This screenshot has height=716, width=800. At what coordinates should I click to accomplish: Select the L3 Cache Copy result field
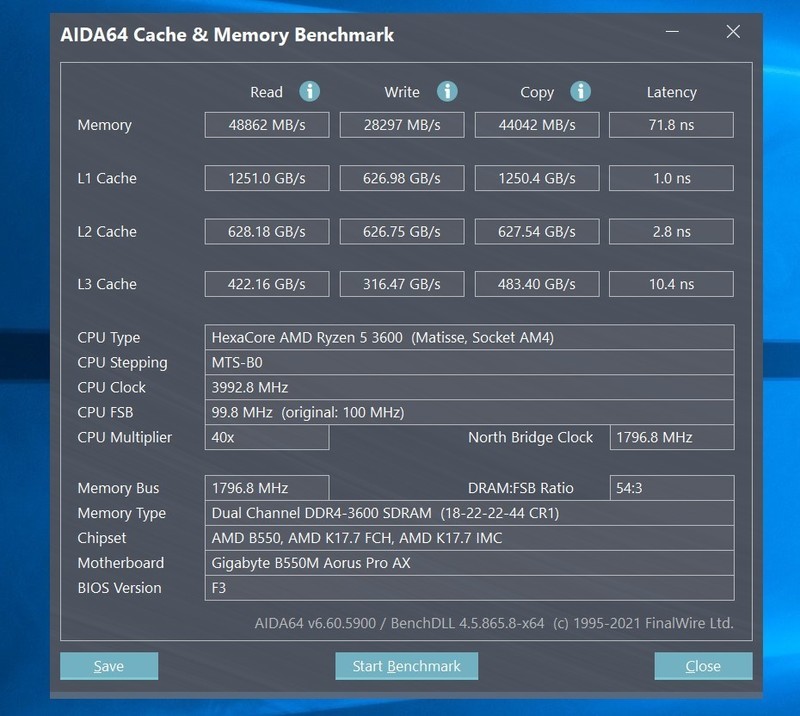point(536,284)
